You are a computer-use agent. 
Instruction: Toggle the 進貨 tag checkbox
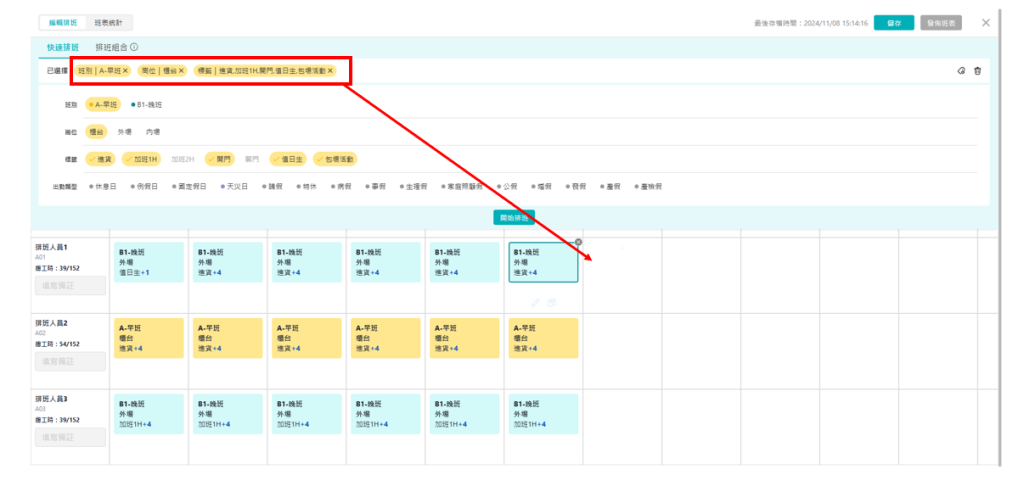[100, 159]
